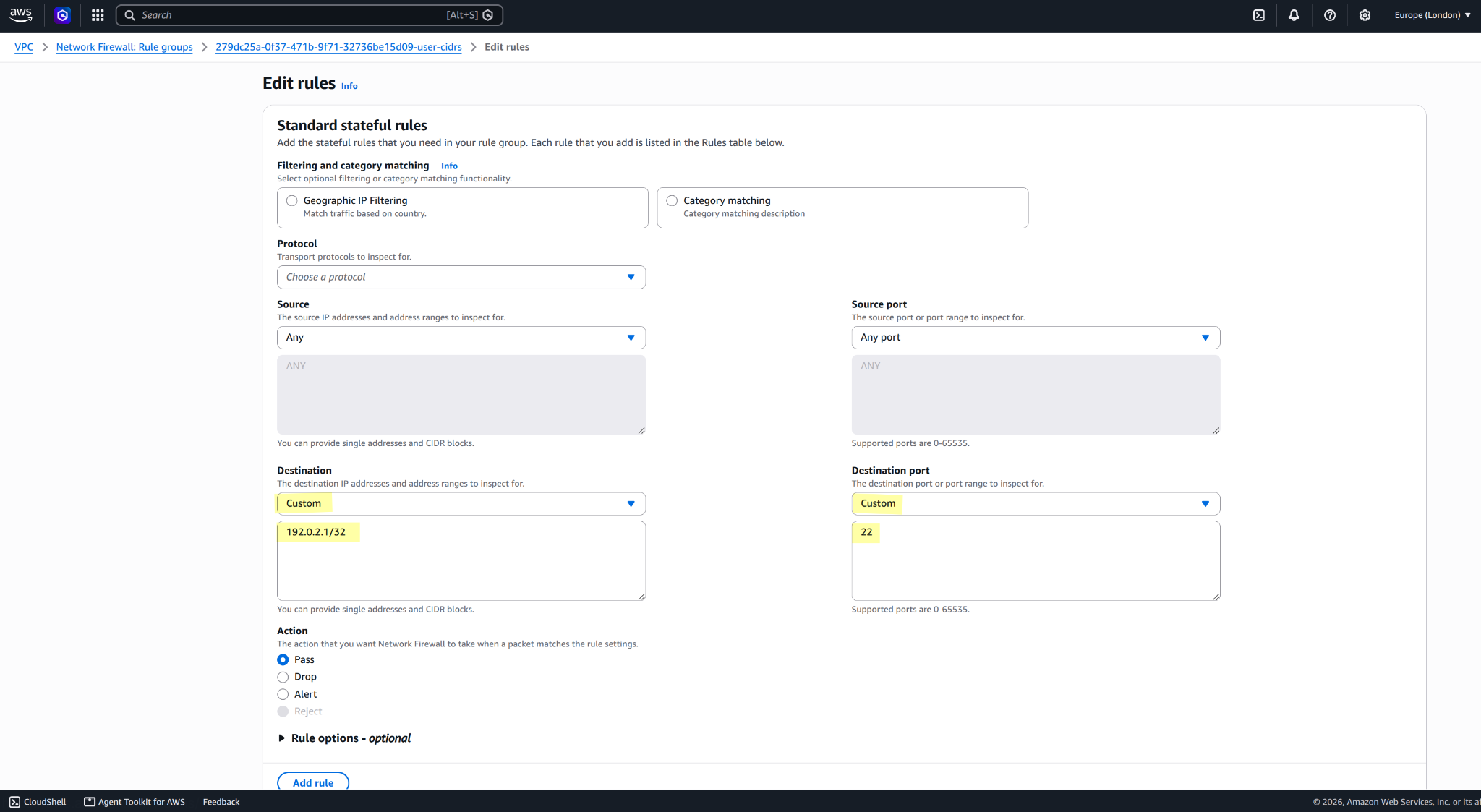The image size is (1481, 812).
Task: Select Geographic IP Filtering option
Action: pos(291,201)
